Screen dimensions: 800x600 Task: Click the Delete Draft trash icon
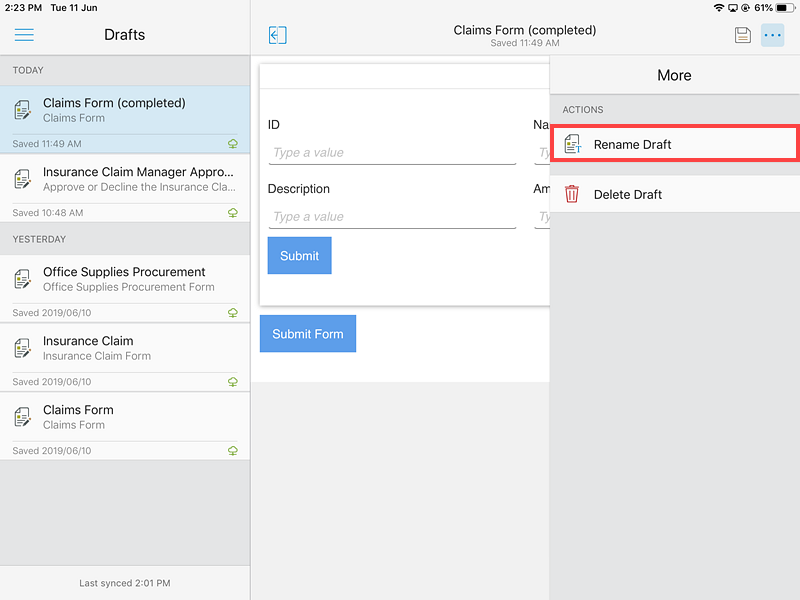click(x=572, y=194)
